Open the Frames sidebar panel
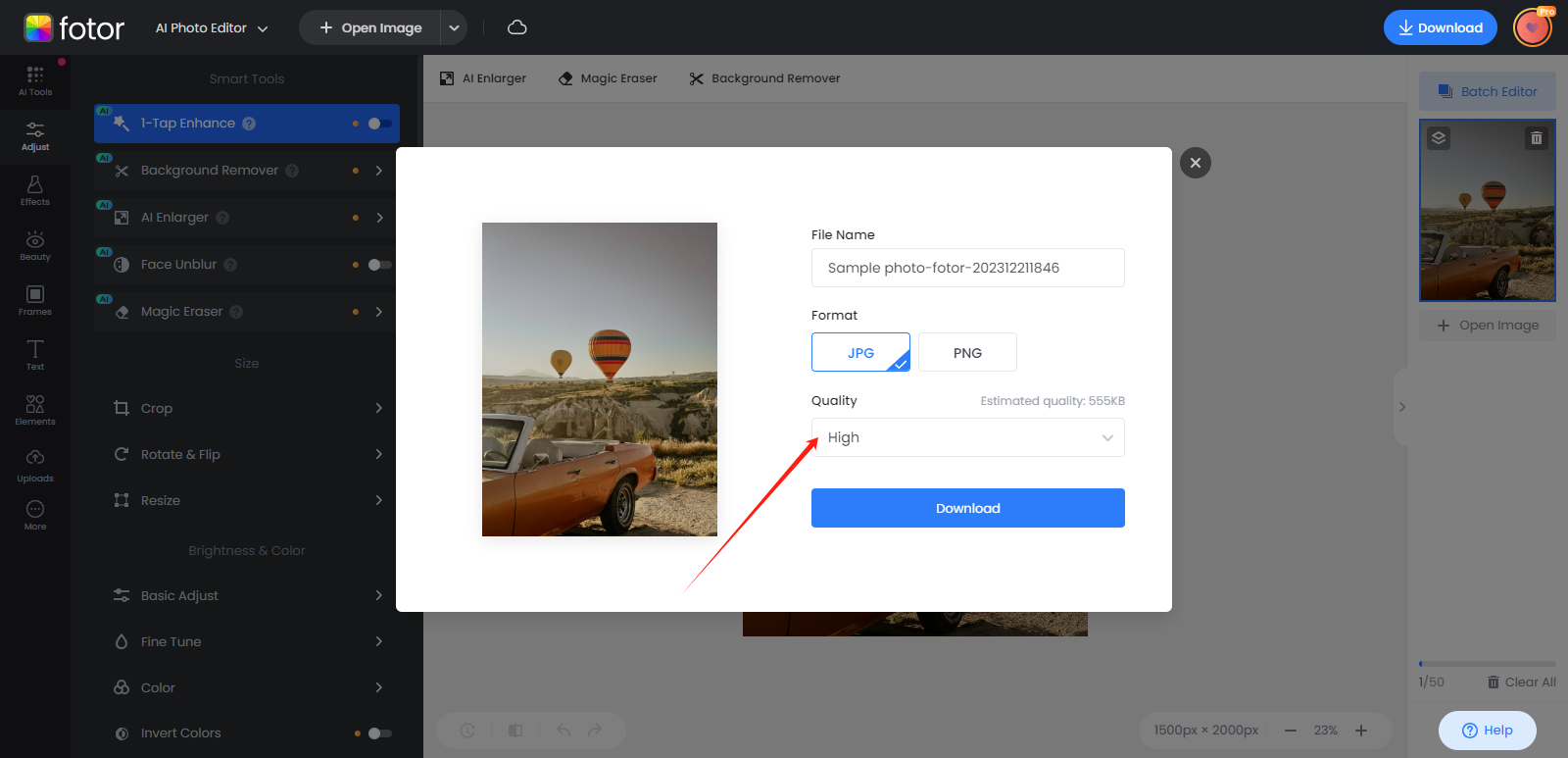Viewport: 1568px width, 758px height. [35, 300]
